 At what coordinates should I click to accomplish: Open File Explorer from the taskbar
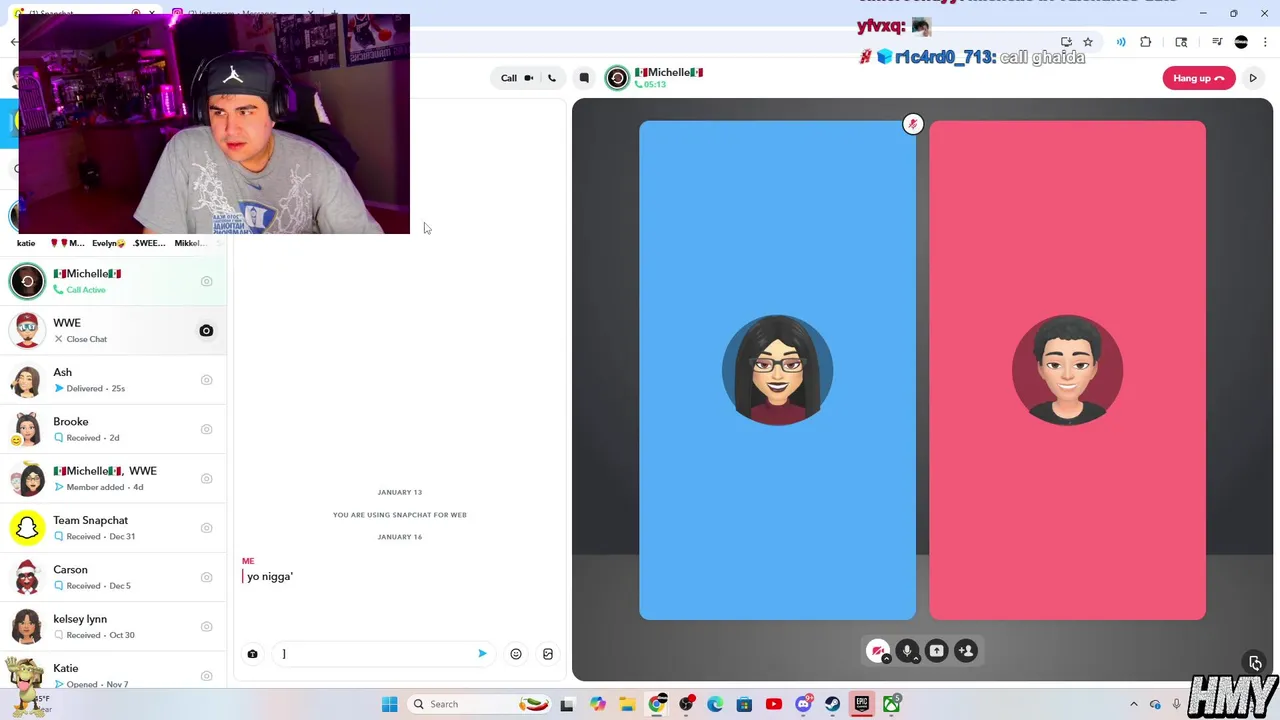point(627,704)
